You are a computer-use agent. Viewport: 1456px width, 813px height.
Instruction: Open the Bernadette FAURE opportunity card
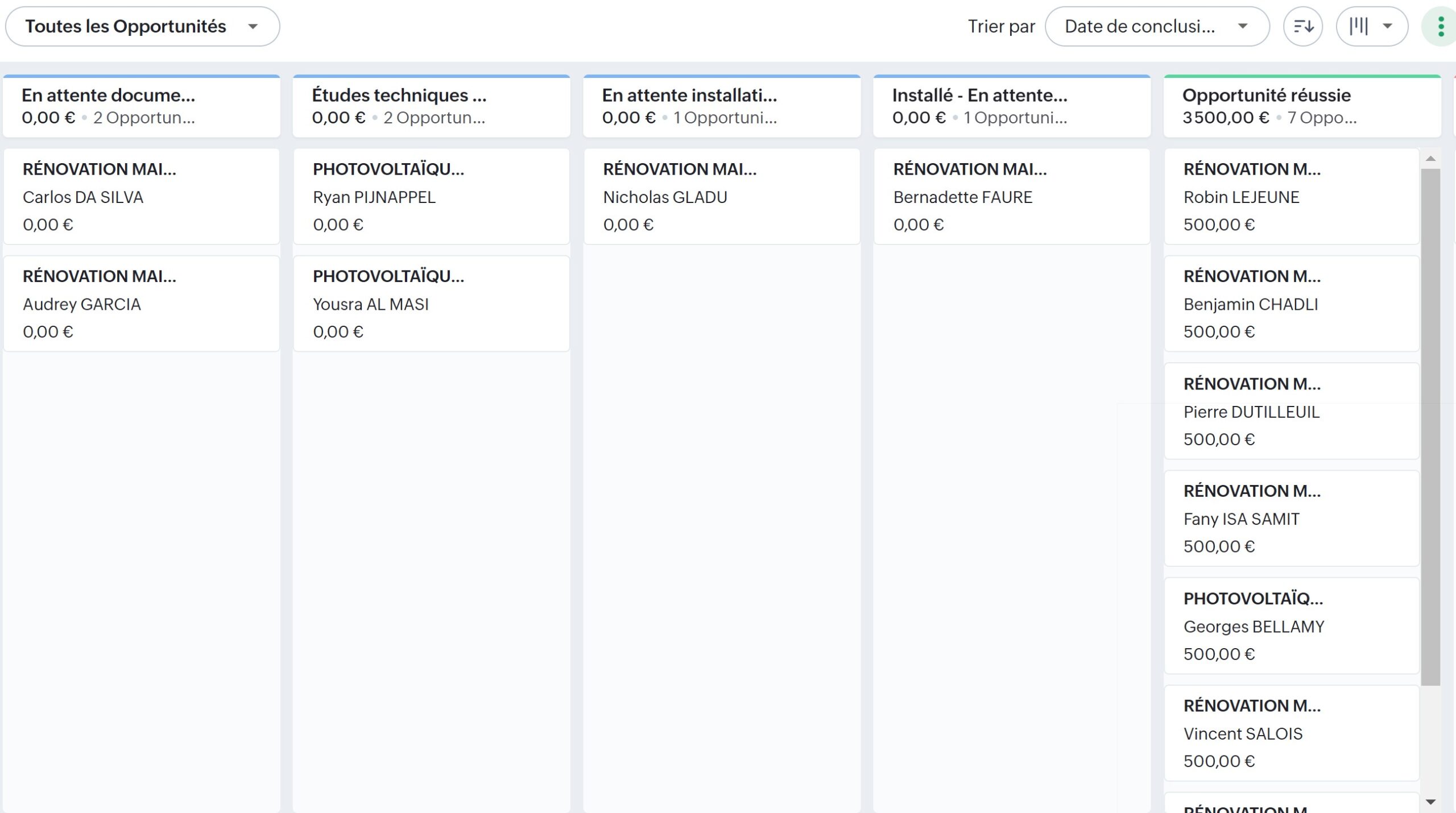click(x=1012, y=197)
